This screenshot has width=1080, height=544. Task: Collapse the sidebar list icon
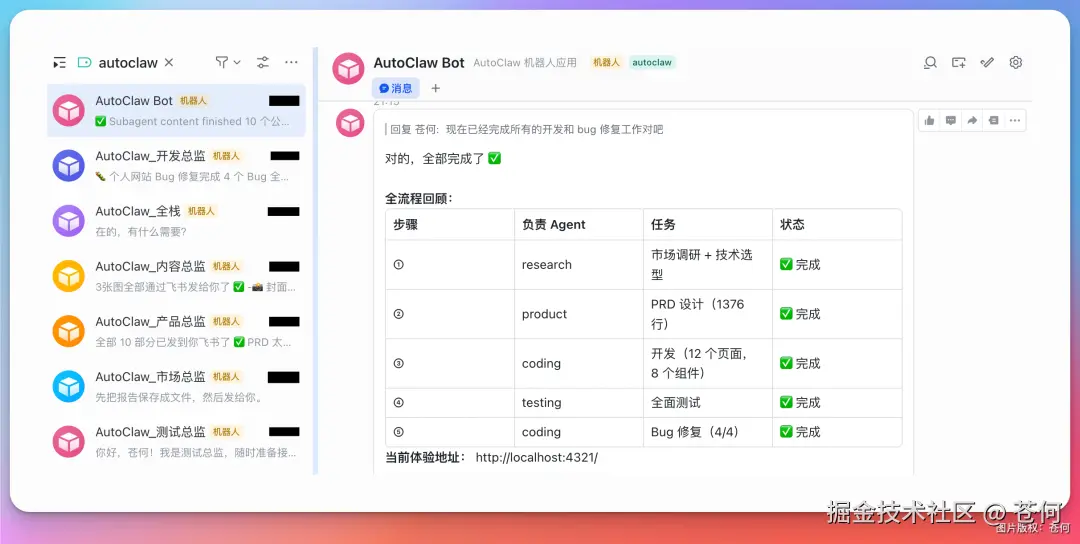click(60, 63)
